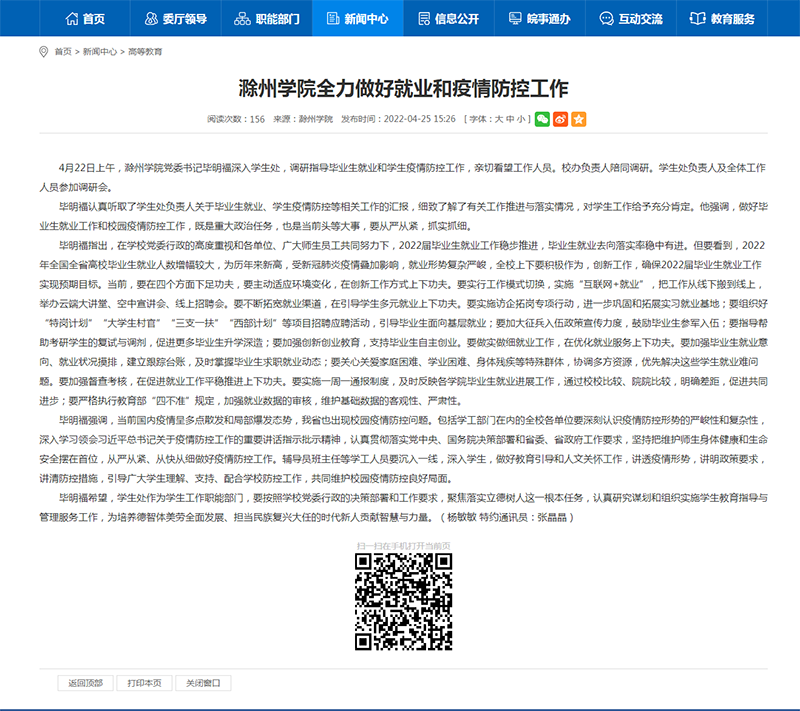This screenshot has width=800, height=711.
Task: Share article via red Weibo icon
Action: tap(560, 119)
